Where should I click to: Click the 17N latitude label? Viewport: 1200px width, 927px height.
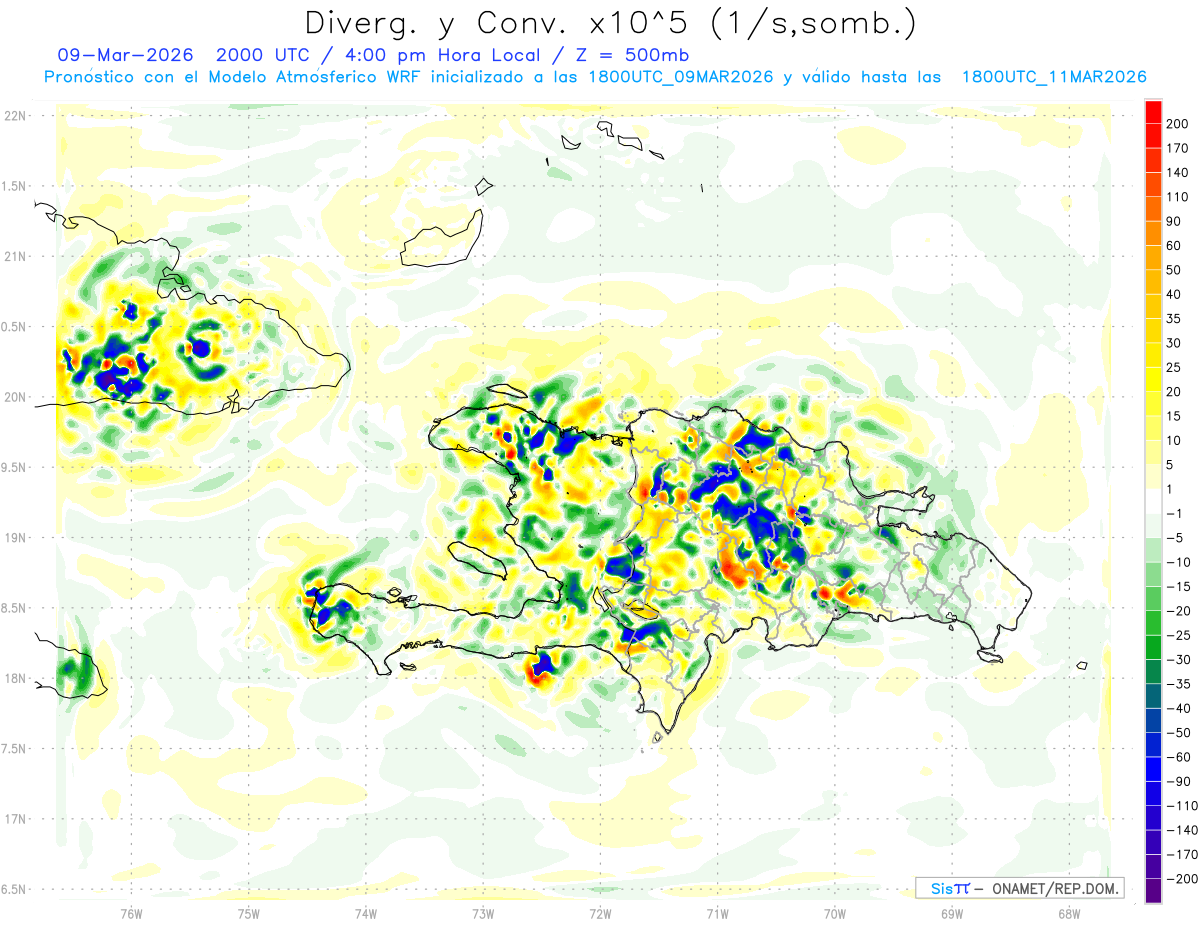click(x=15, y=819)
